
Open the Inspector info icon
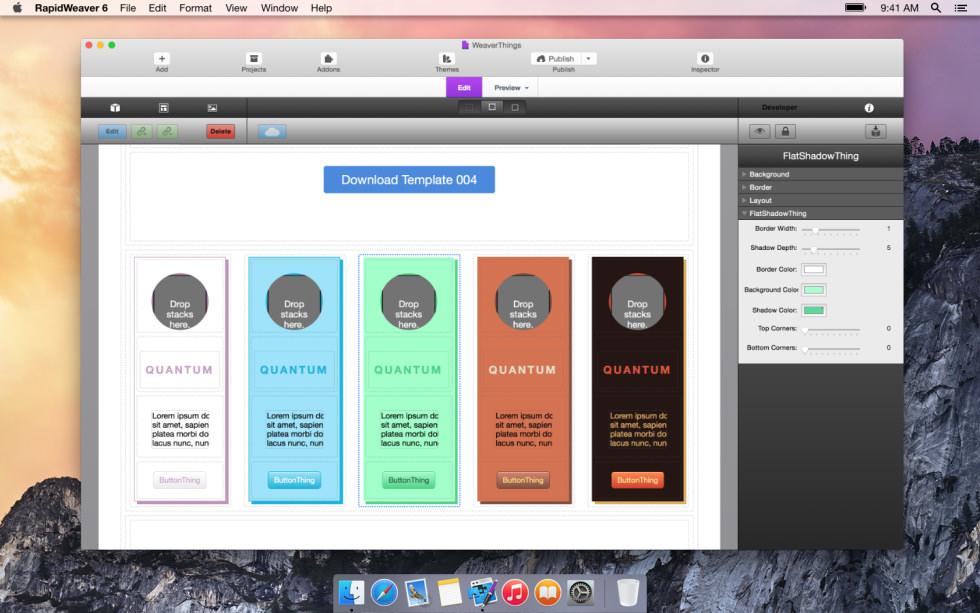[x=705, y=59]
